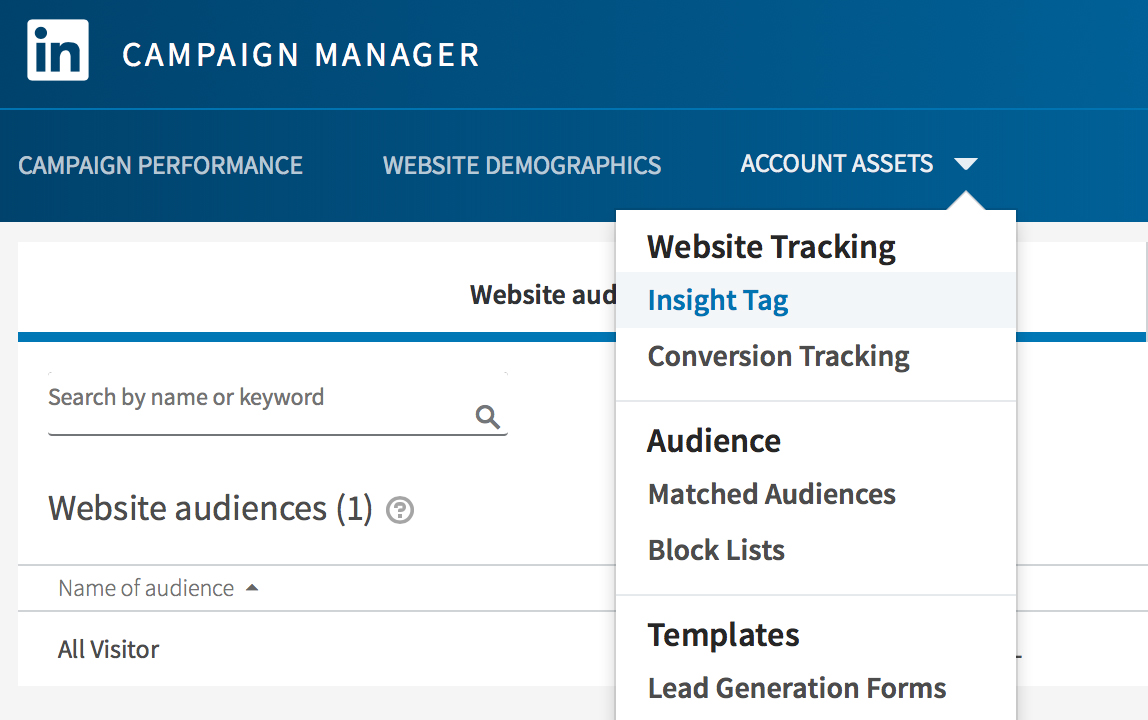Sort by the Name of audience column header
1148x720 pixels.
pos(146,587)
